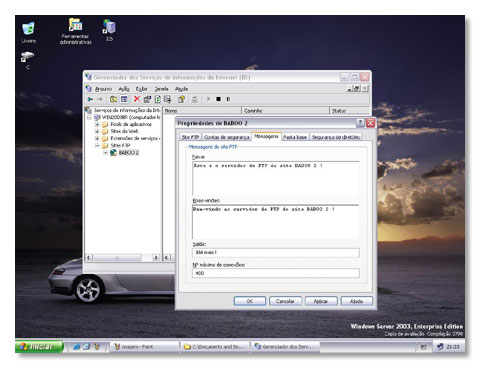The width and height of the screenshot is (480, 368).
Task: Switch to the Pasta base tab
Action: point(295,137)
